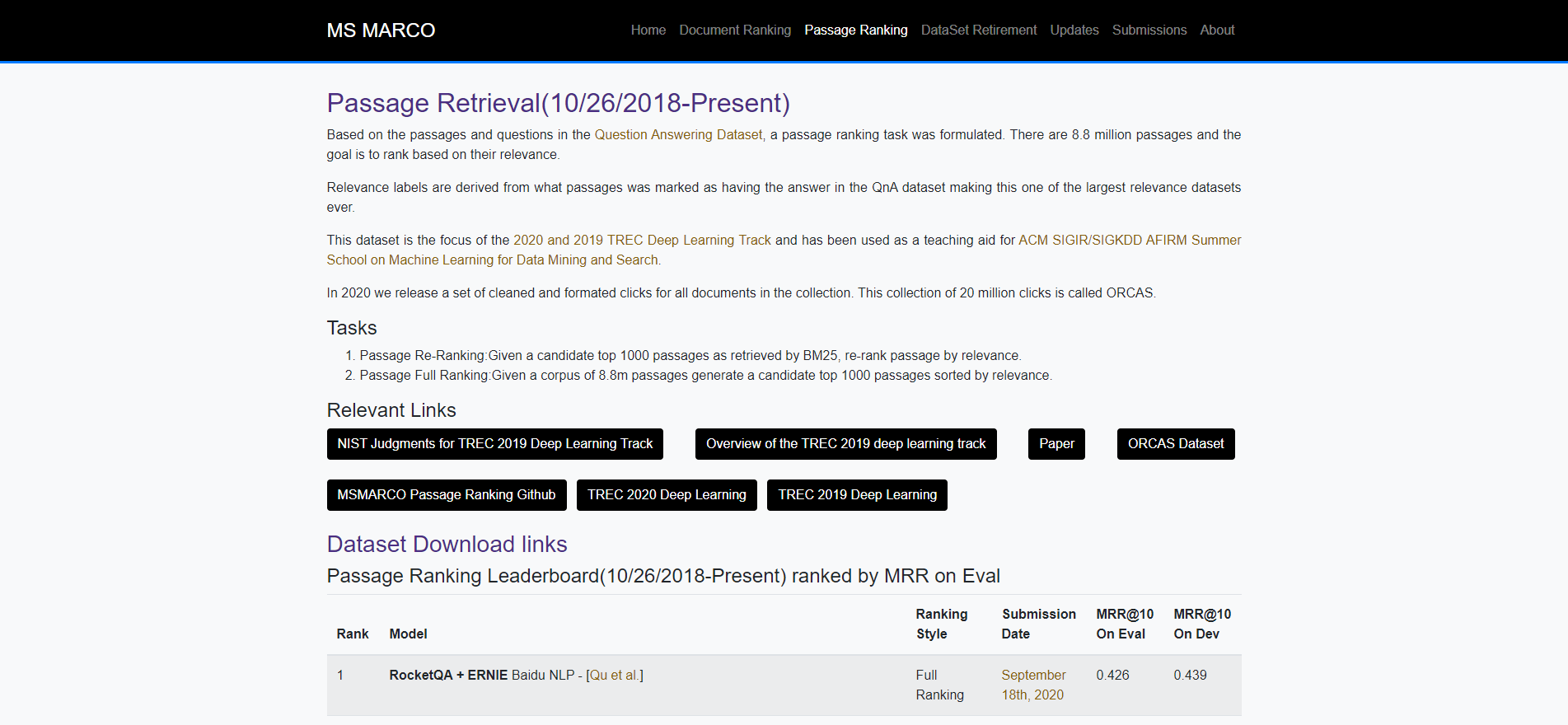Go to Document Ranking page
Image resolution: width=1568 pixels, height=725 pixels.
point(735,30)
